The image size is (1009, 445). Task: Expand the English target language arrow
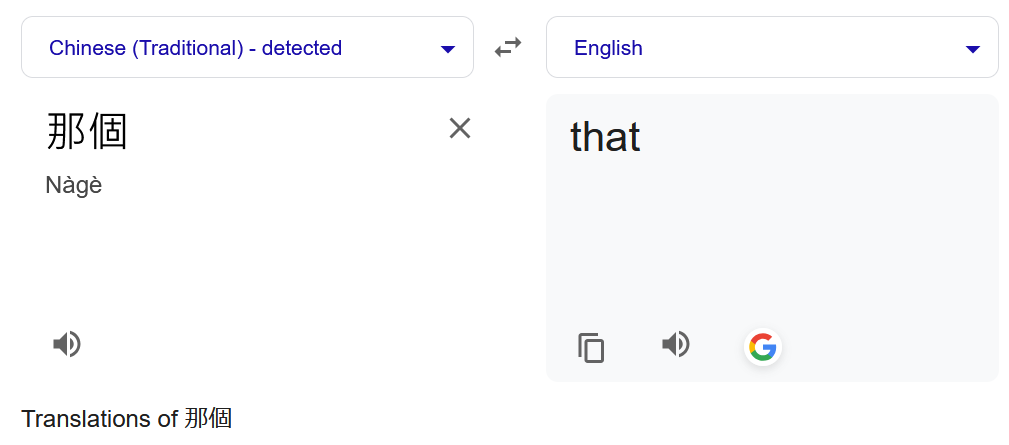(x=973, y=49)
